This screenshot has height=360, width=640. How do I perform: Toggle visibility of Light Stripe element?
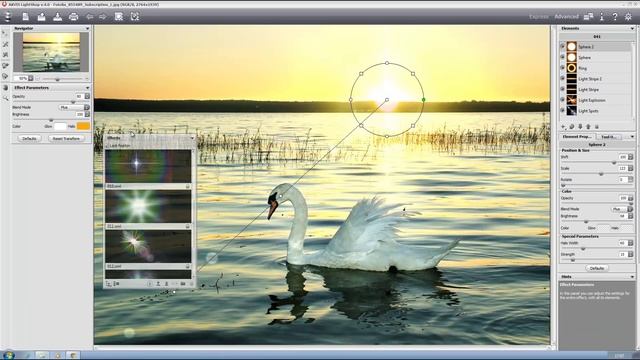point(562,89)
